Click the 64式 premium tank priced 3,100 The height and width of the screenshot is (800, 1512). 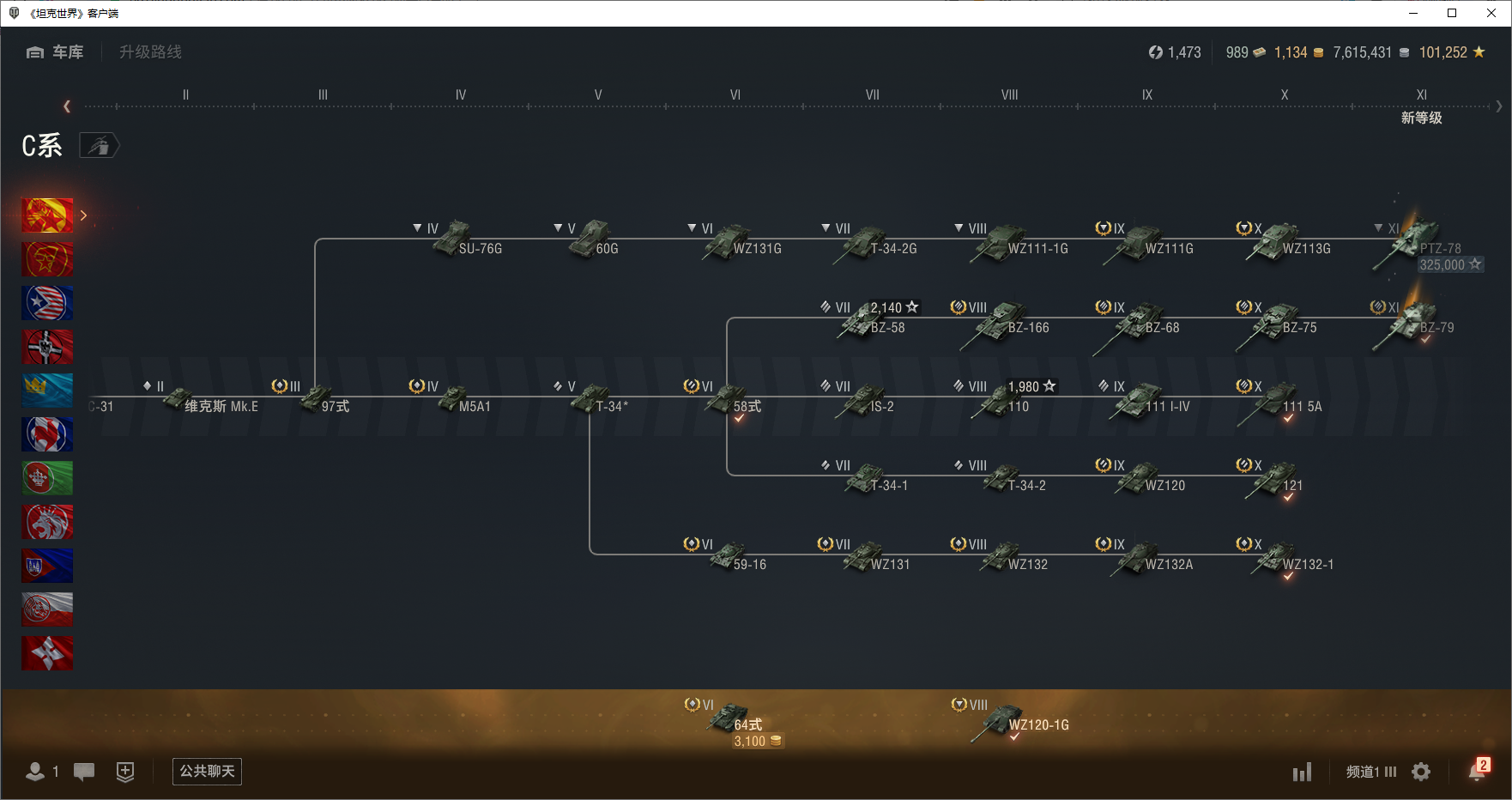click(x=731, y=719)
